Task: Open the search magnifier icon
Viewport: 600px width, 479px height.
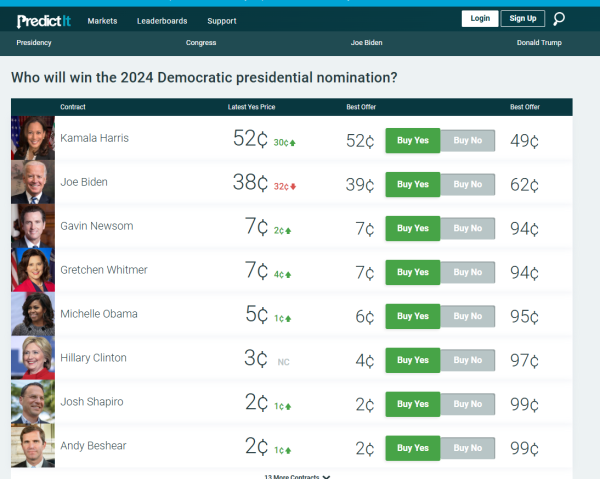Action: click(559, 19)
